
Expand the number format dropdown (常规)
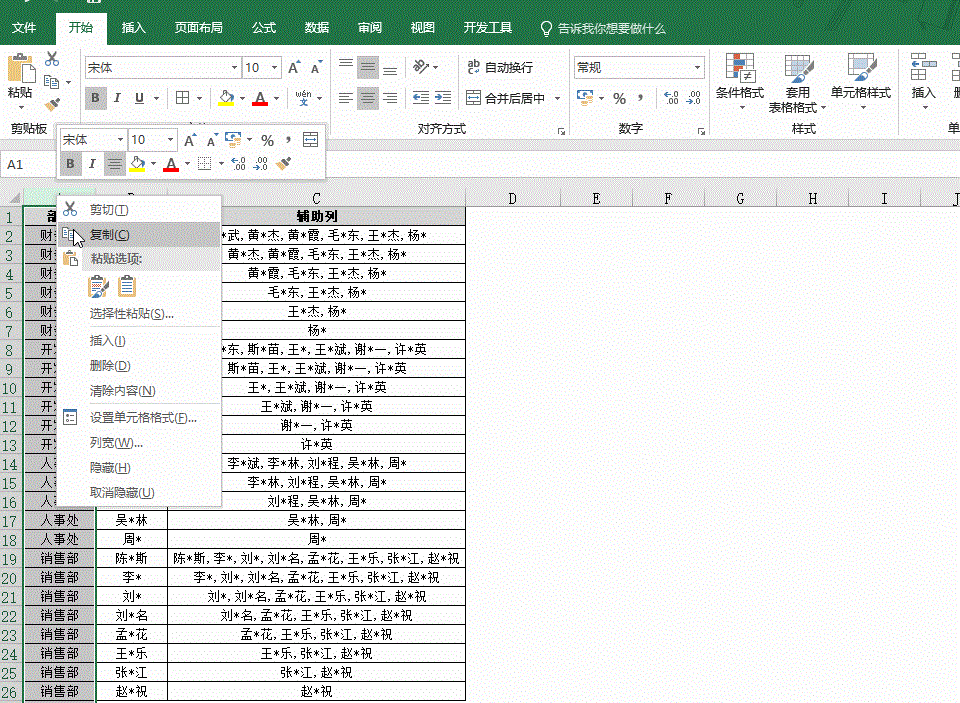pyautogui.click(x=698, y=68)
